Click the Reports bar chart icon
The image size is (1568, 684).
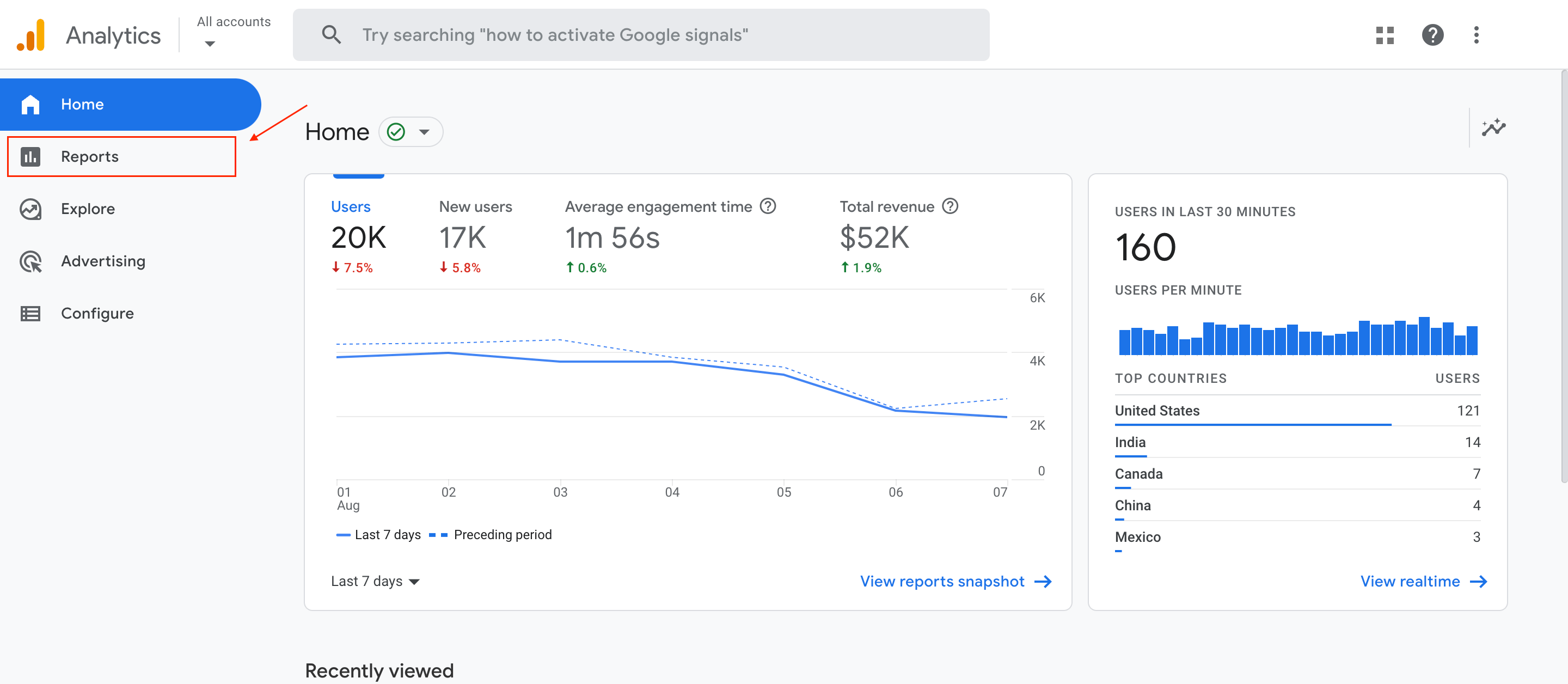click(x=30, y=156)
